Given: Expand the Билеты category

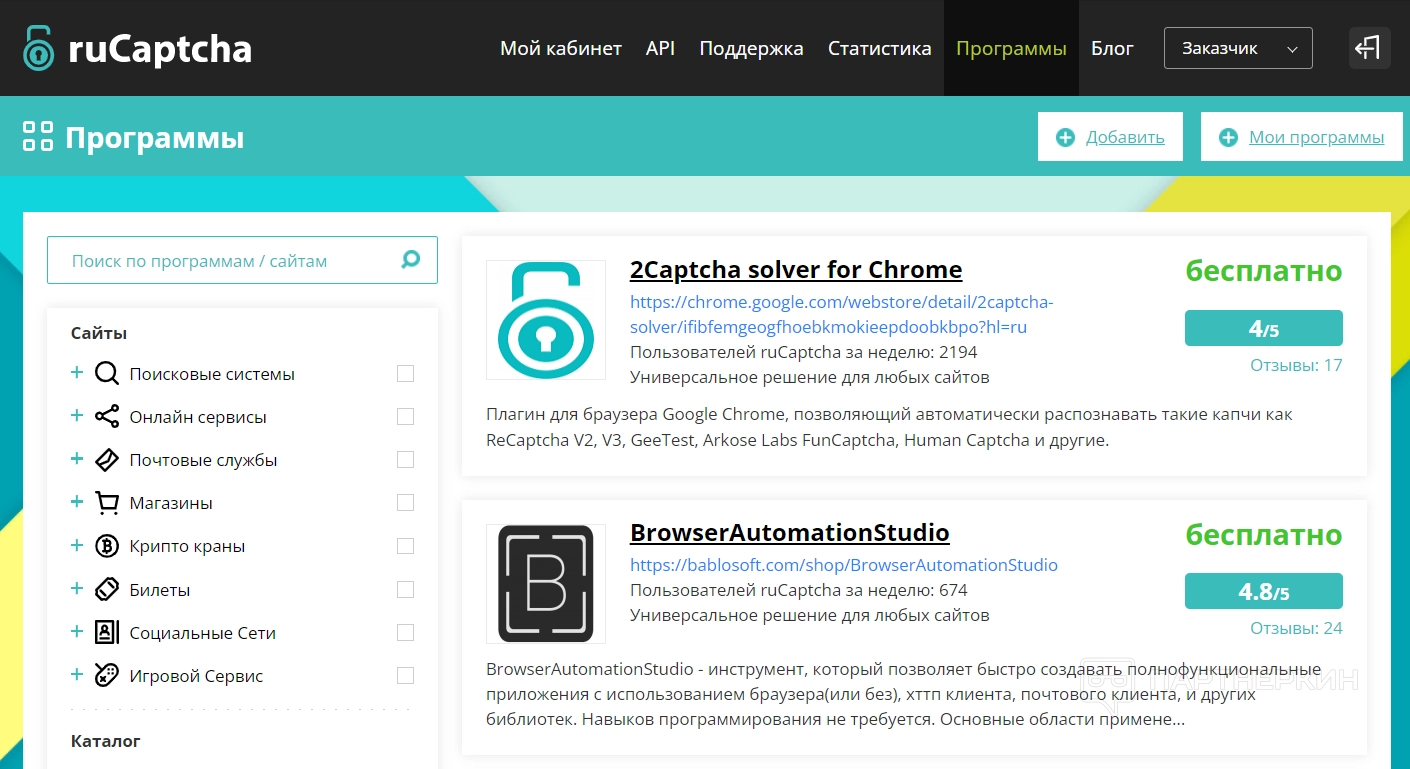Looking at the screenshot, I should click(x=77, y=588).
